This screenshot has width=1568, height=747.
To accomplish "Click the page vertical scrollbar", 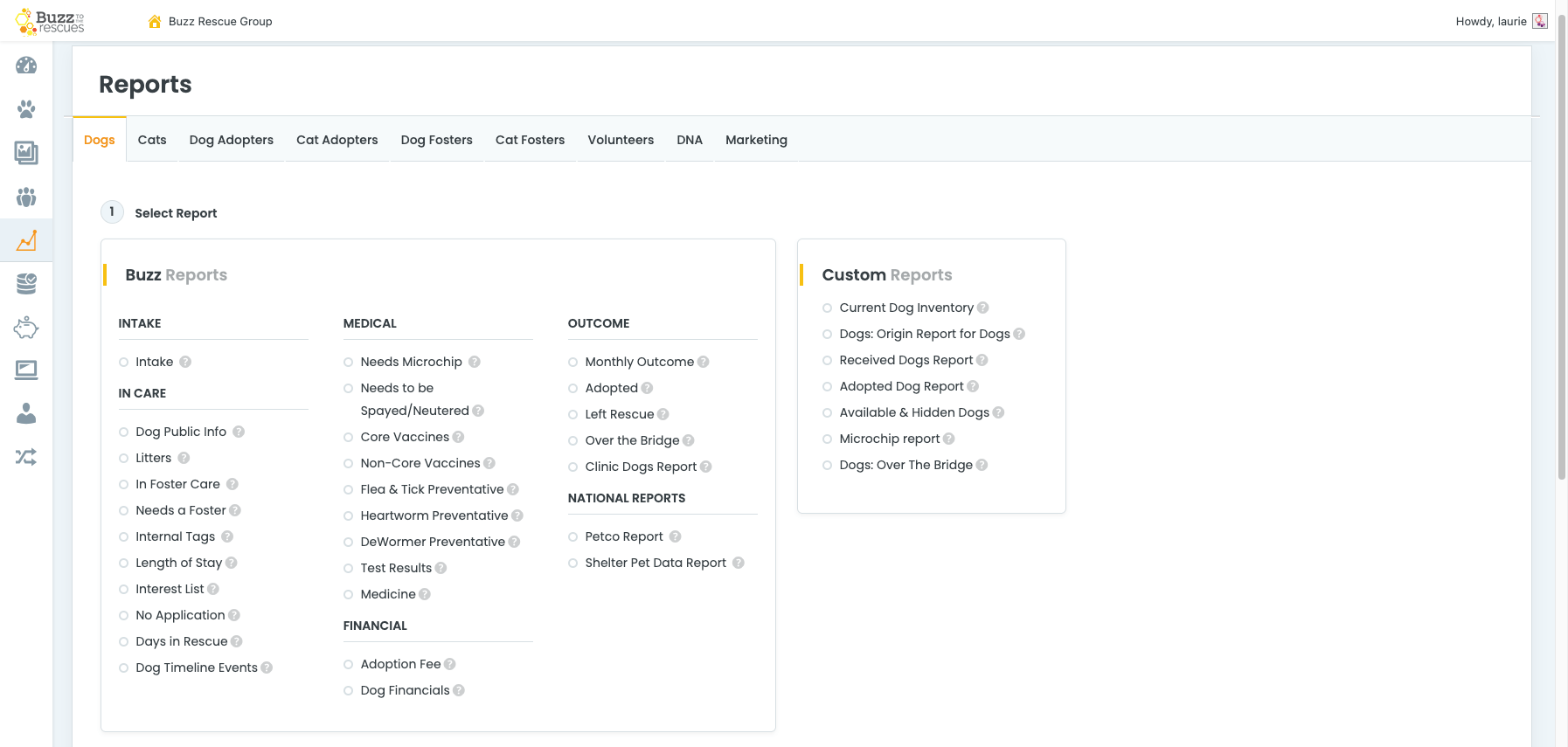I will coord(1561,262).
